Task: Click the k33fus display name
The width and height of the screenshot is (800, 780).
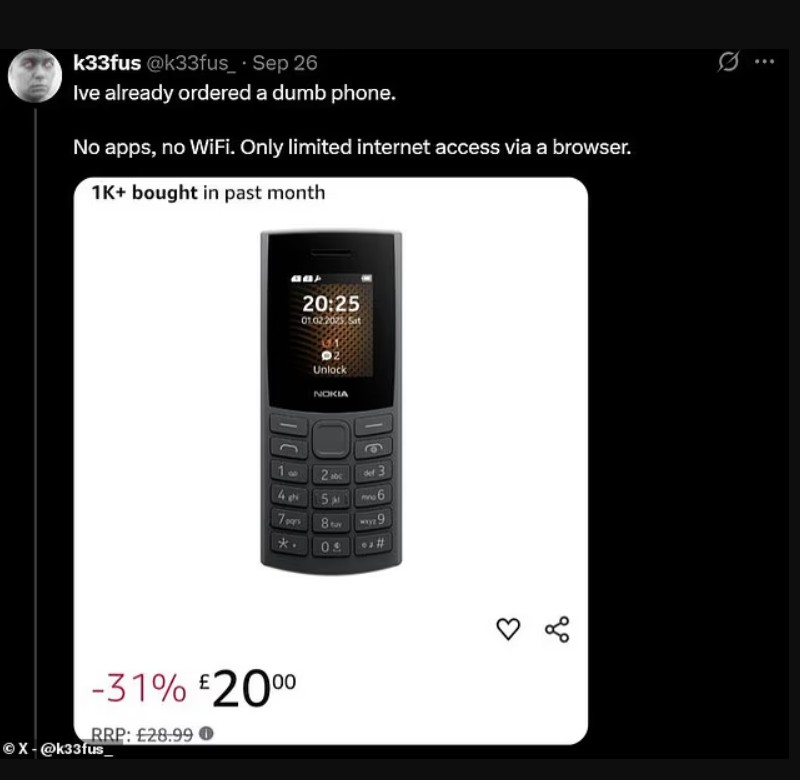Action: 107,63
